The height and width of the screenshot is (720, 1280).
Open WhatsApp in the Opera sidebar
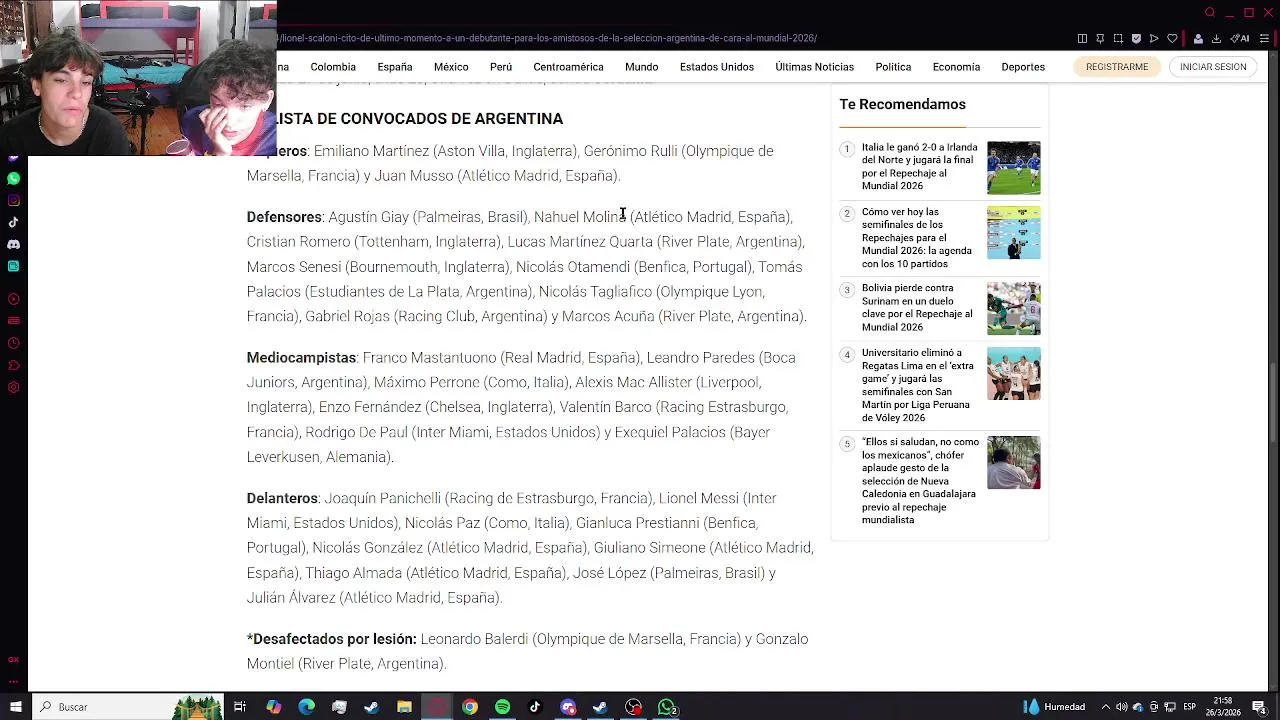(x=13, y=178)
